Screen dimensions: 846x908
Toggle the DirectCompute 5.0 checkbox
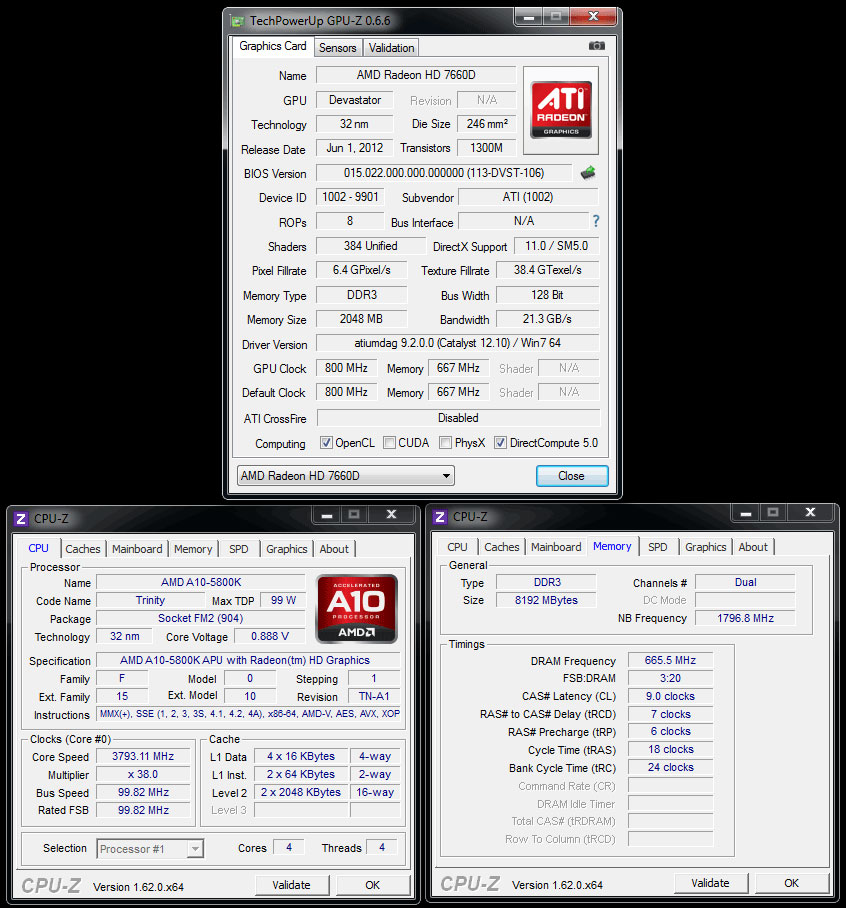point(500,443)
